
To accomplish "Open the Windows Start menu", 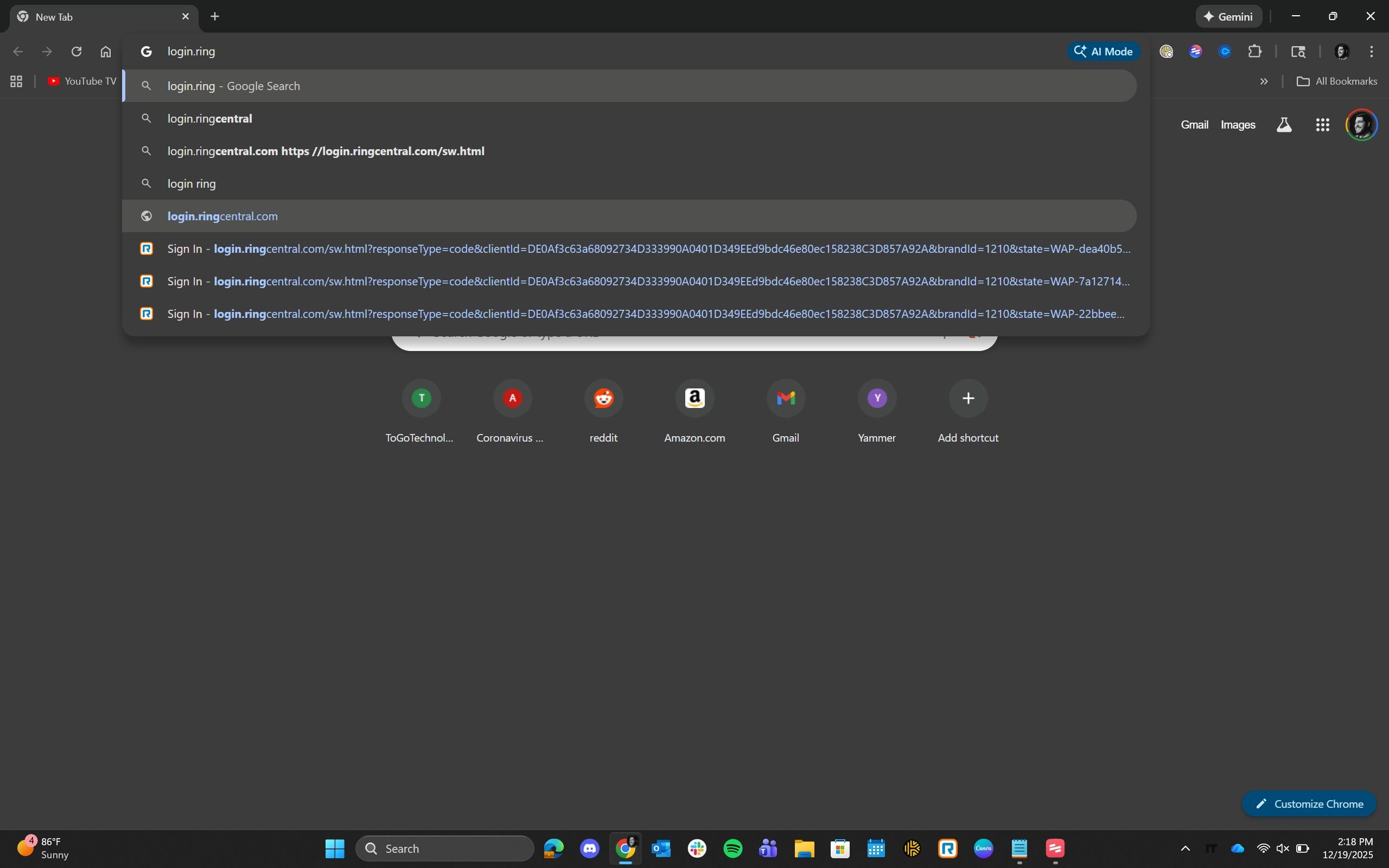I will pyautogui.click(x=335, y=848).
